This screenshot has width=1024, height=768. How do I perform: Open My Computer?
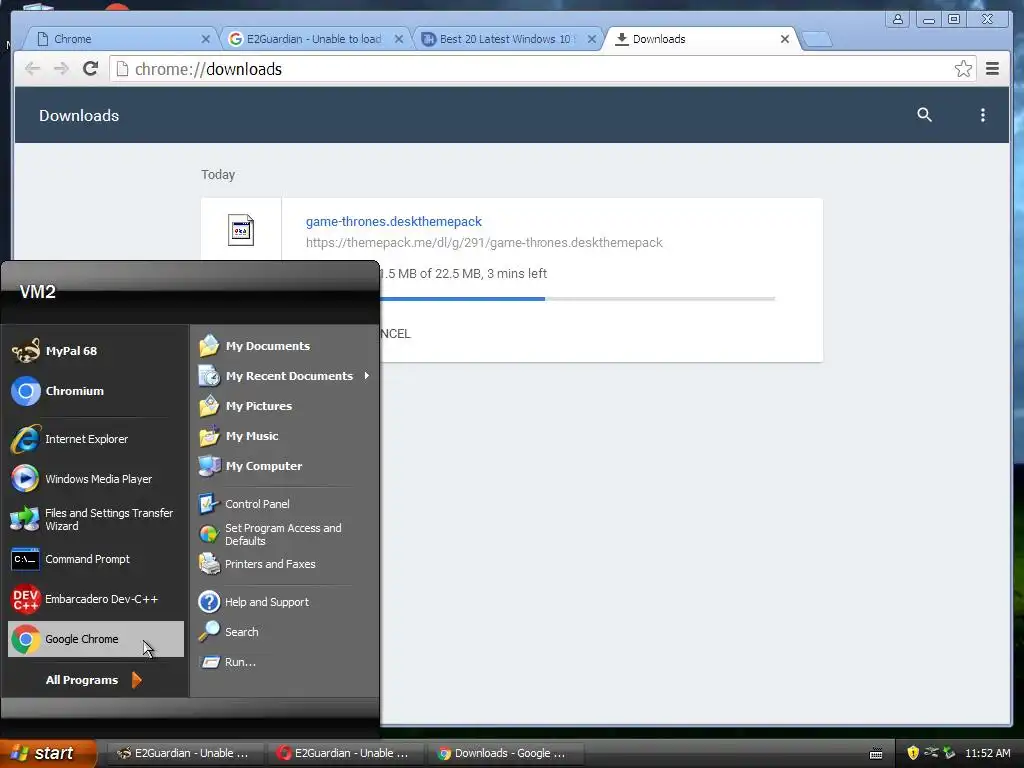[284, 466]
